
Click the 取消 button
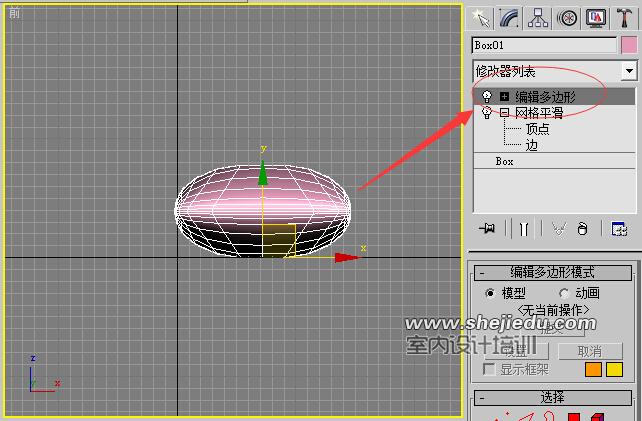coord(590,351)
